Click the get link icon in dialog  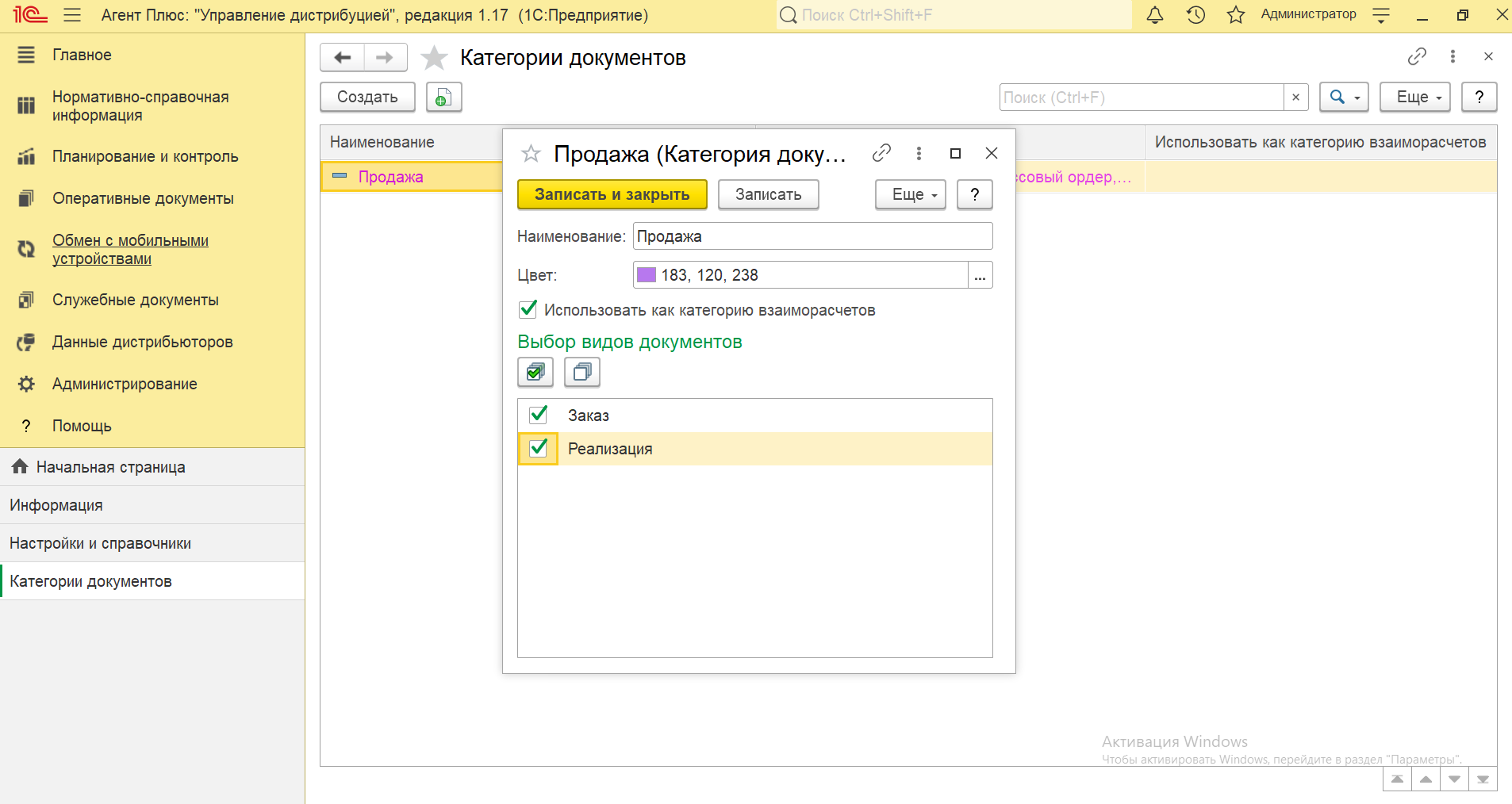[x=881, y=153]
